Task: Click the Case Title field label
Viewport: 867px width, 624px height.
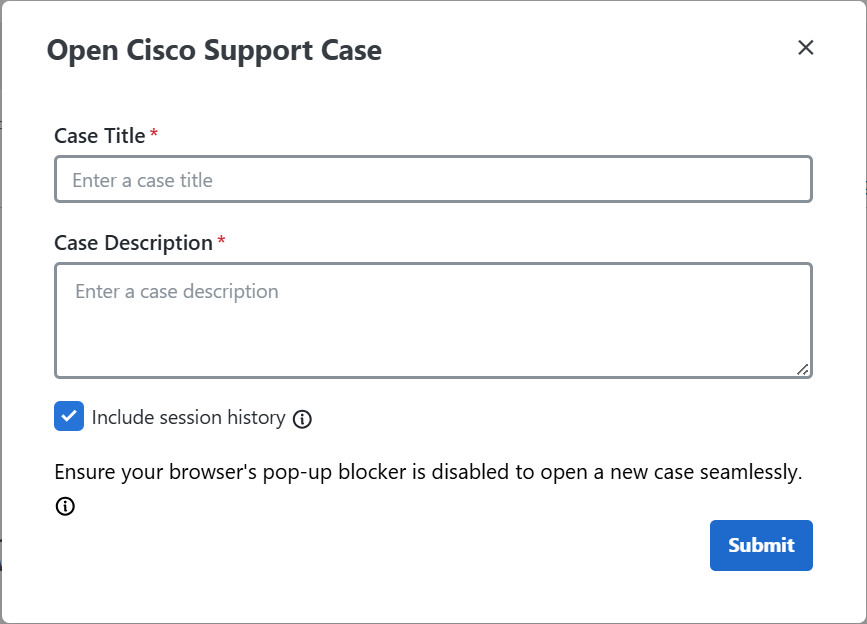Action: pos(100,136)
